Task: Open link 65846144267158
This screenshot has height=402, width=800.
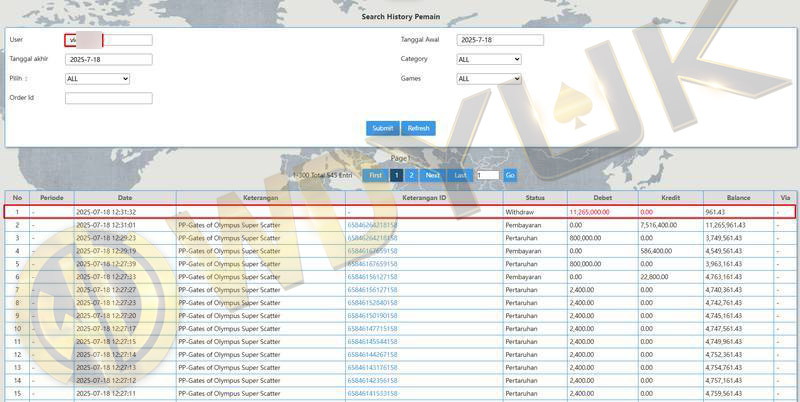Action: pyautogui.click(x=372, y=355)
